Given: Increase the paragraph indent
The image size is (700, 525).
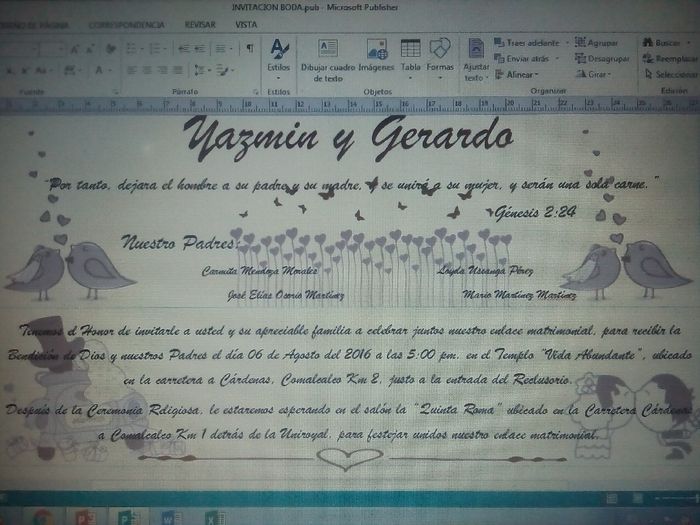Looking at the screenshot, I should point(199,49).
